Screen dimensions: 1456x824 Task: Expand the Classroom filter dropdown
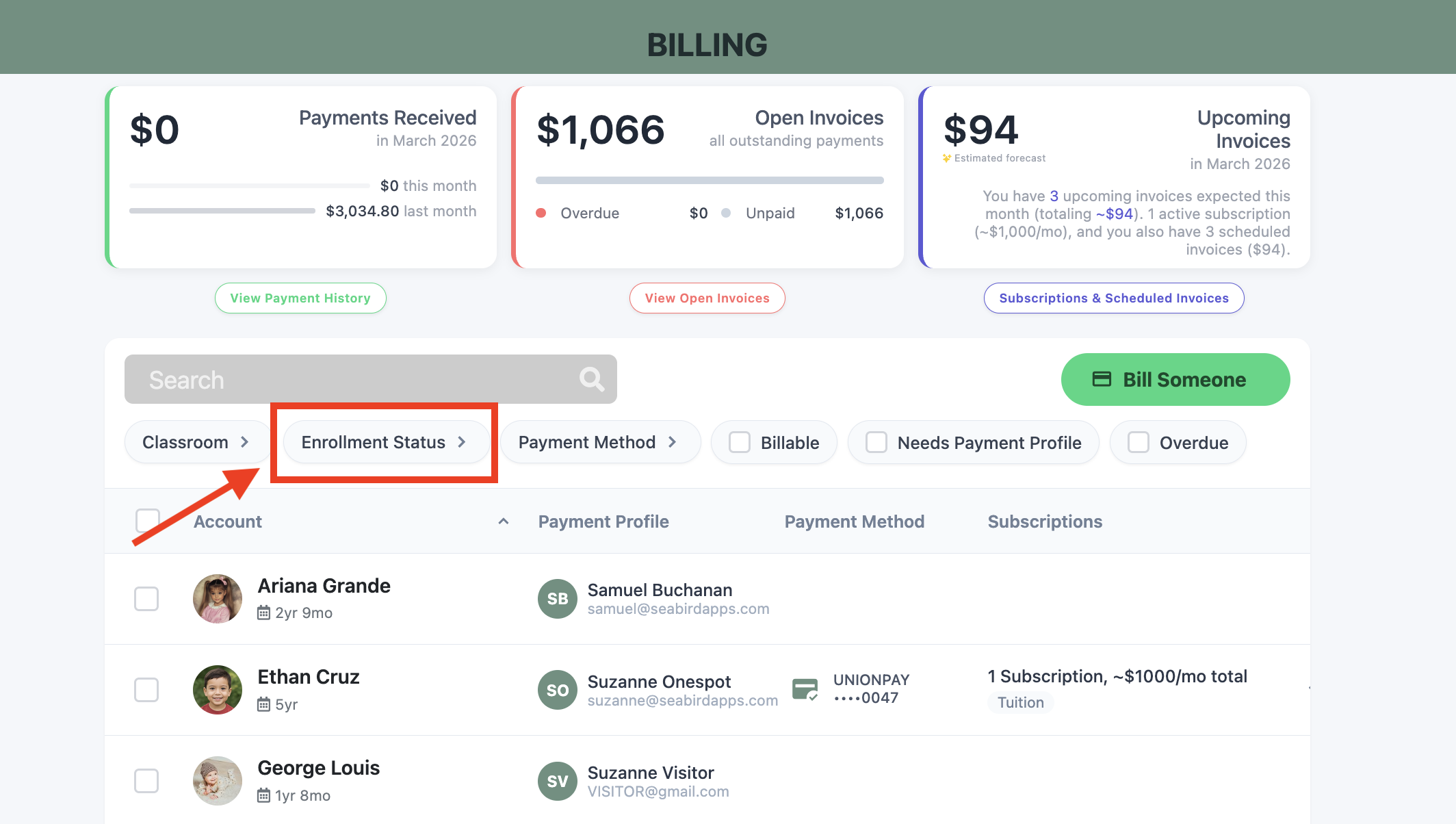coord(196,442)
